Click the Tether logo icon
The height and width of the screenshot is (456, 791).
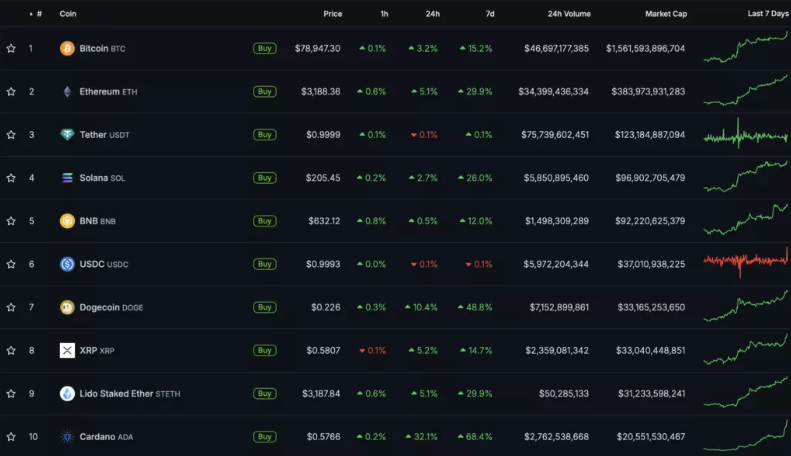67,135
